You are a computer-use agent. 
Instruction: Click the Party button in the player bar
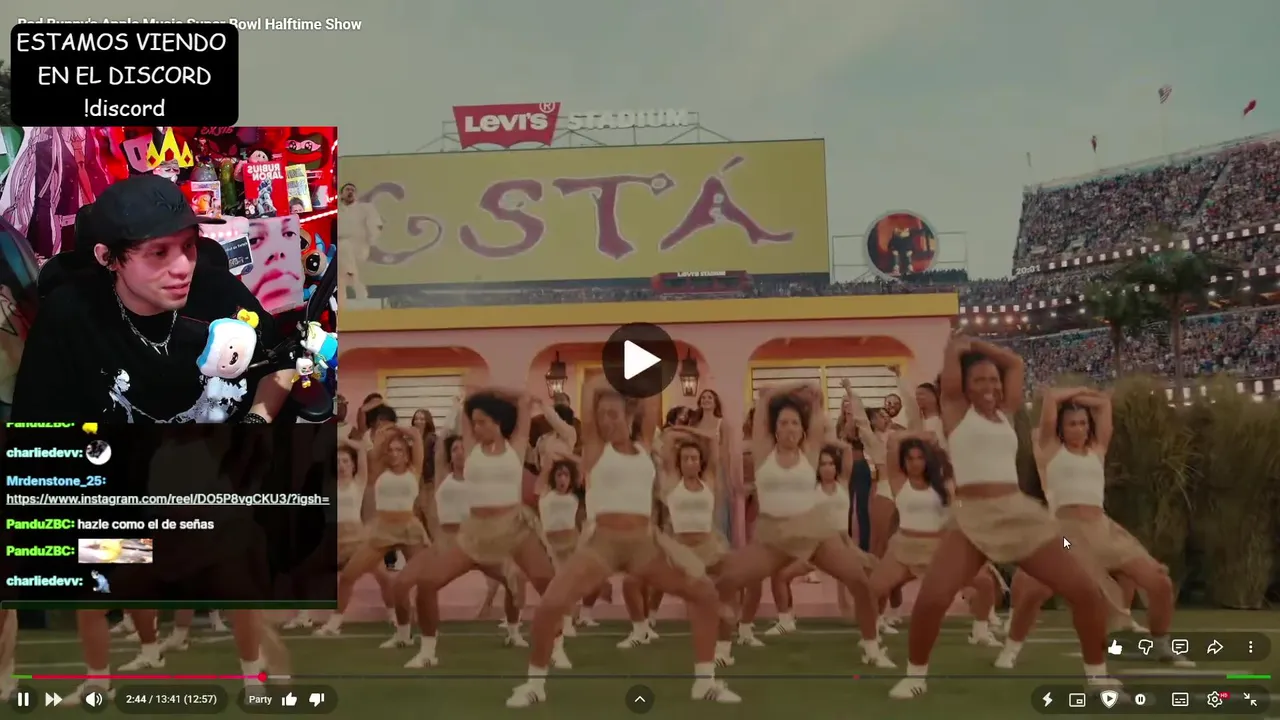pos(260,699)
